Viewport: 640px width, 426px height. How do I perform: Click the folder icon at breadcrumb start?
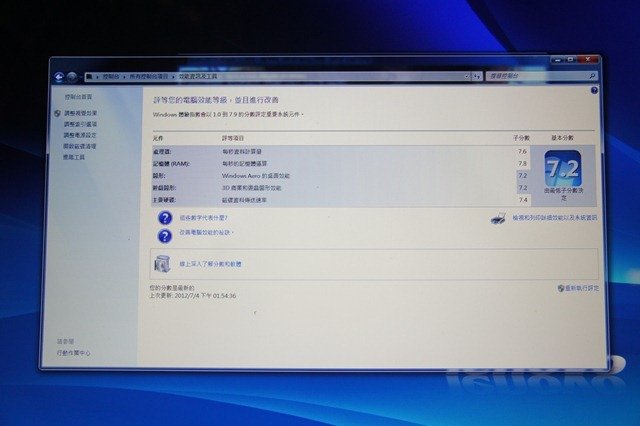coord(89,77)
